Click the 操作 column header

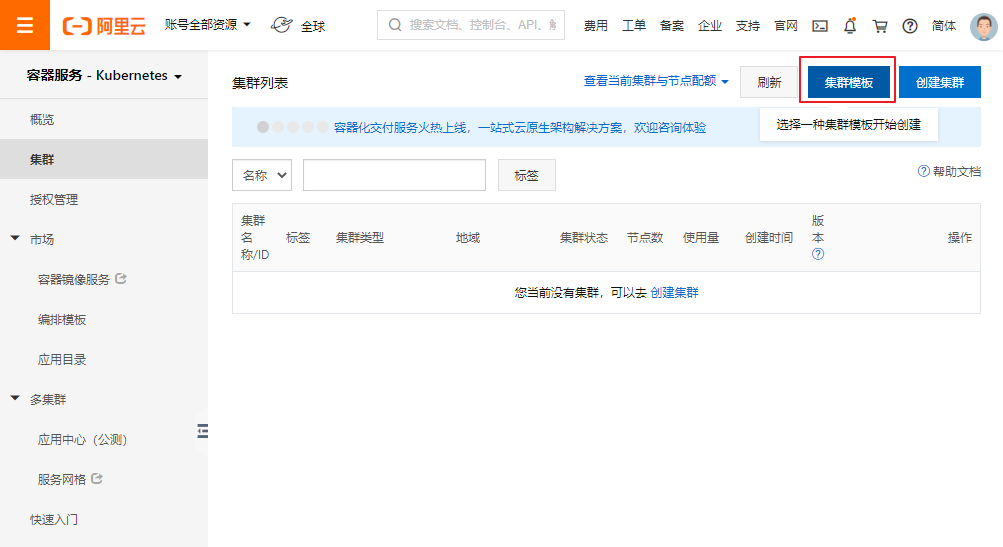pos(960,237)
